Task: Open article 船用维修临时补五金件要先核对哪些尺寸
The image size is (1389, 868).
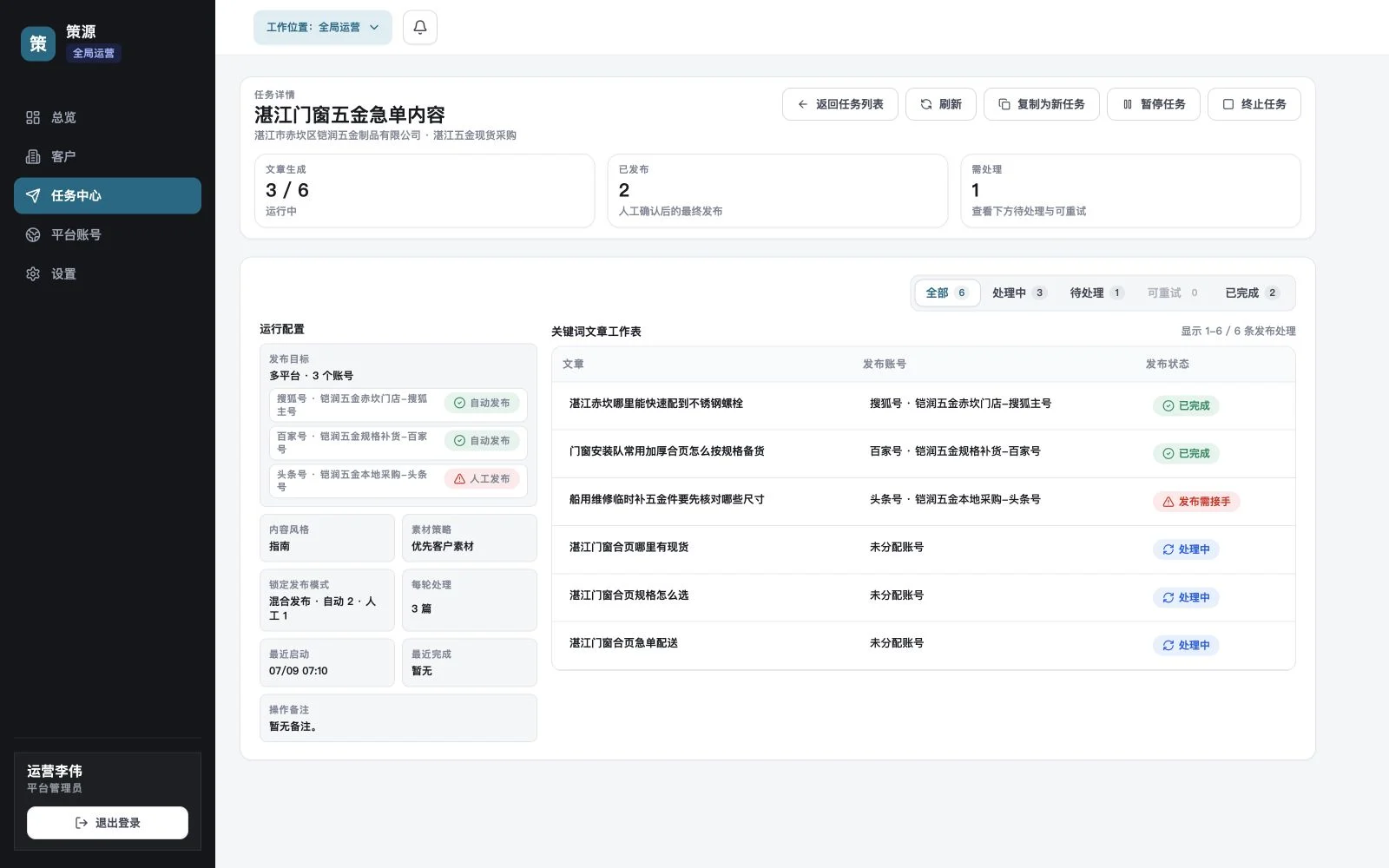Action: [667, 499]
